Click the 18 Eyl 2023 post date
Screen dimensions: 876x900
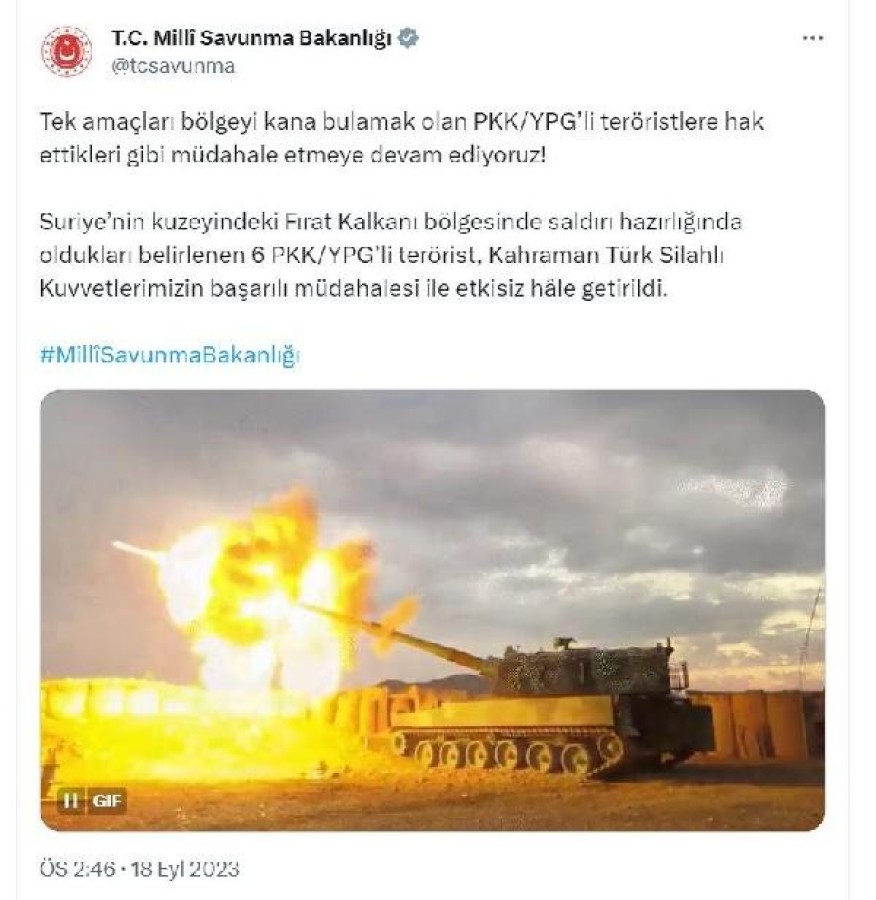click(185, 868)
